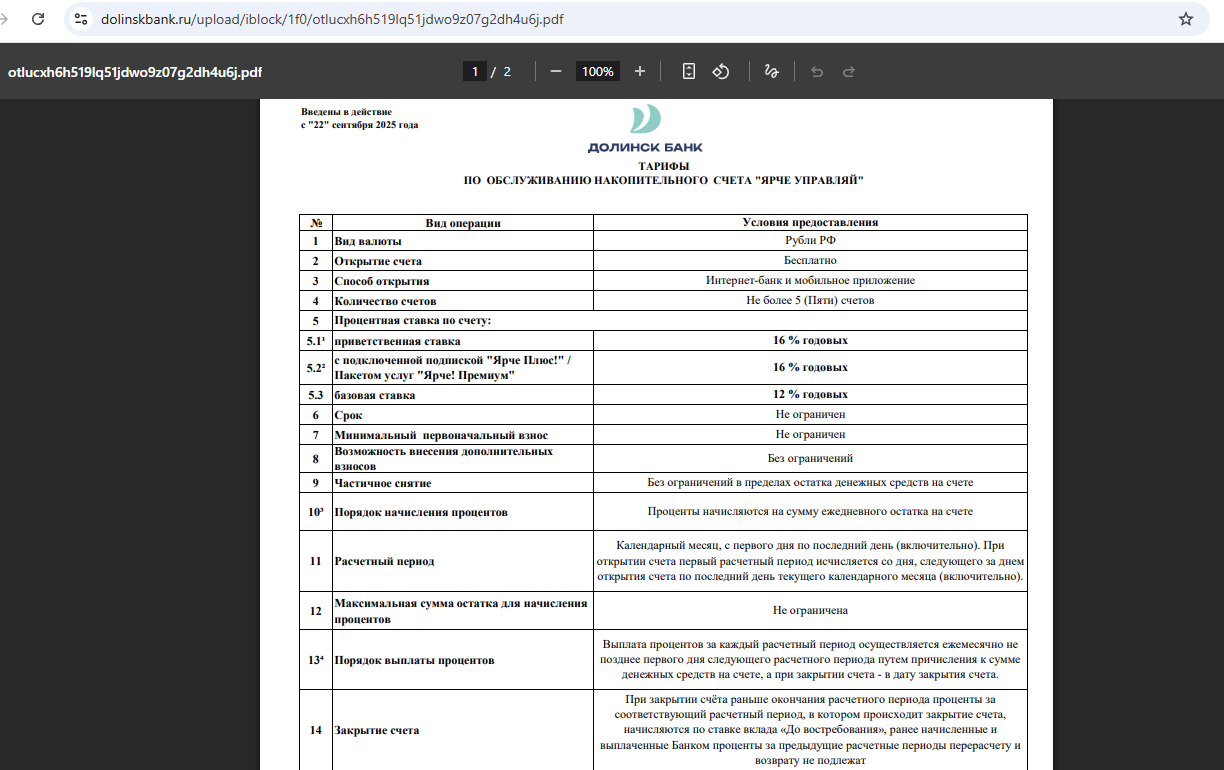The image size is (1224, 770).
Task: Bookmark this page with the star icon
Action: (1186, 19)
